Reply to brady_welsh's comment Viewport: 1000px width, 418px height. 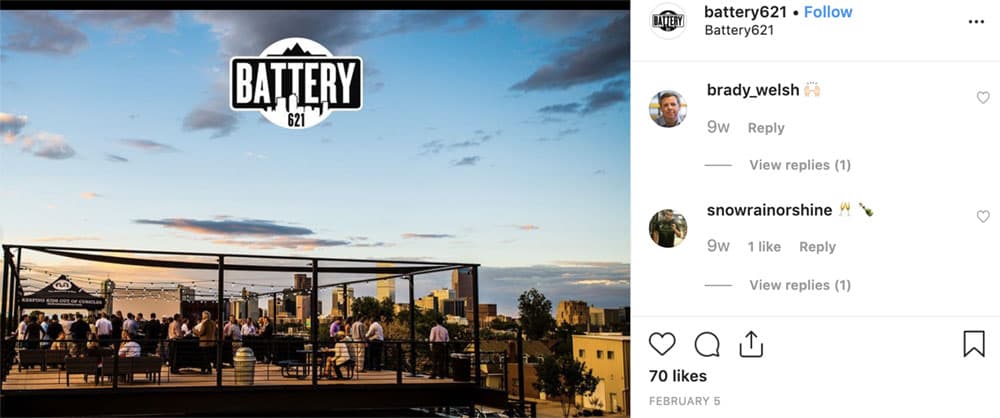click(x=766, y=128)
